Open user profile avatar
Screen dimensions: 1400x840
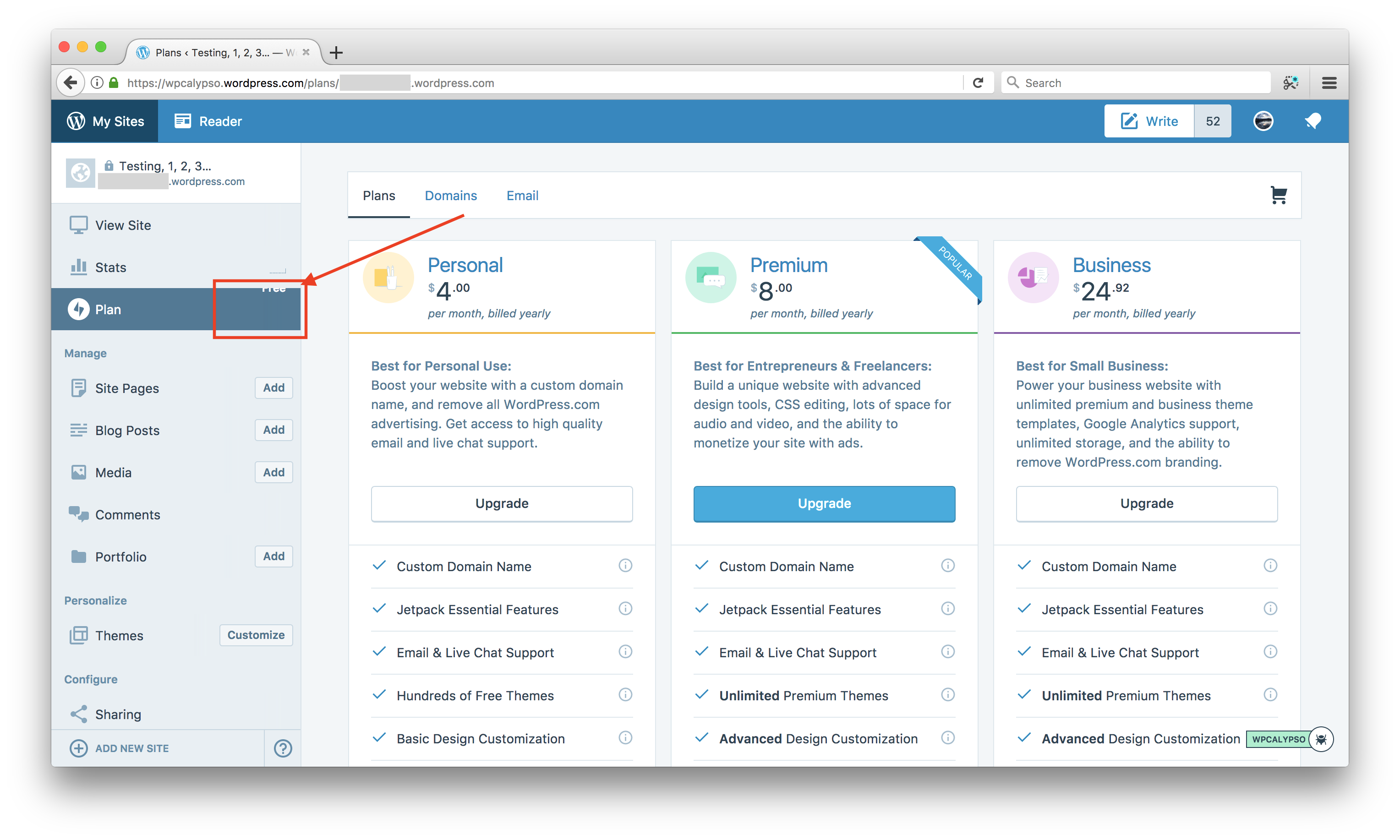(x=1263, y=121)
